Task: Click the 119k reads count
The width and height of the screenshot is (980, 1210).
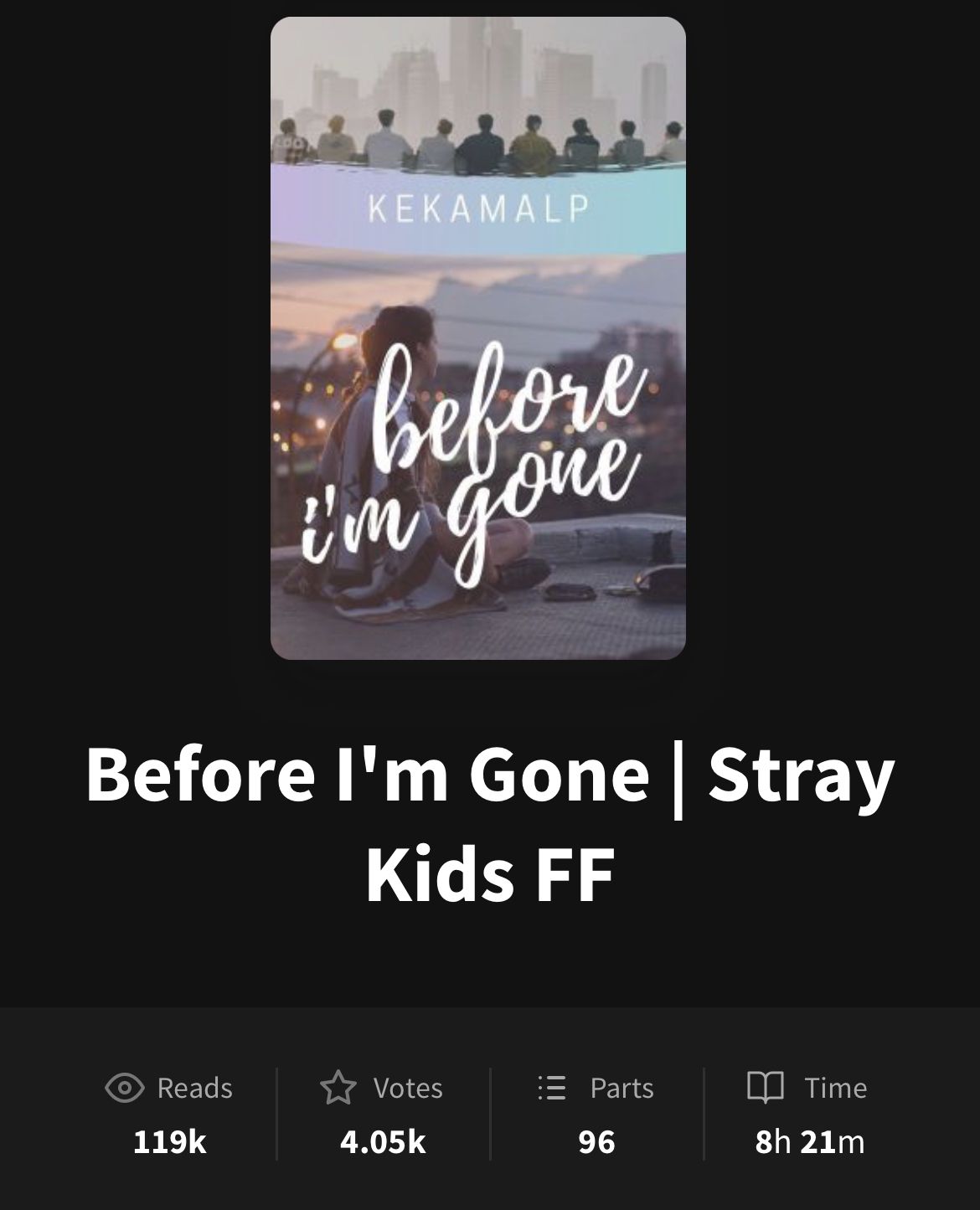Action: 170,1142
